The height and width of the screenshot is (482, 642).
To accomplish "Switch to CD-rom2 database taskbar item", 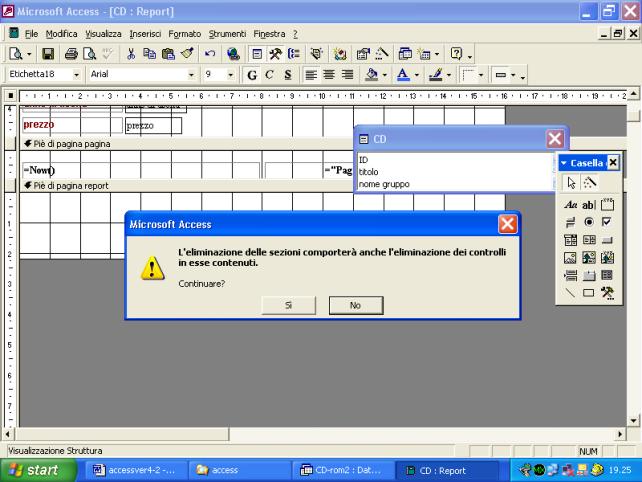I will (343, 470).
